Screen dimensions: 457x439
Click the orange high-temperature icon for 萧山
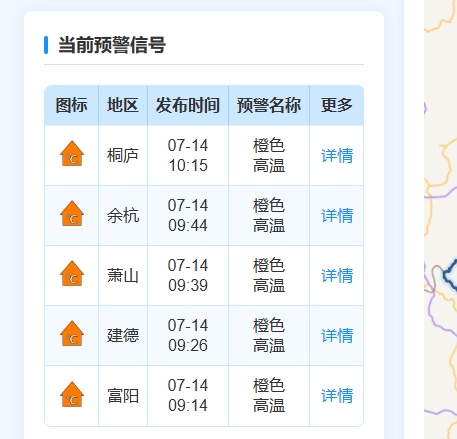coord(72,273)
